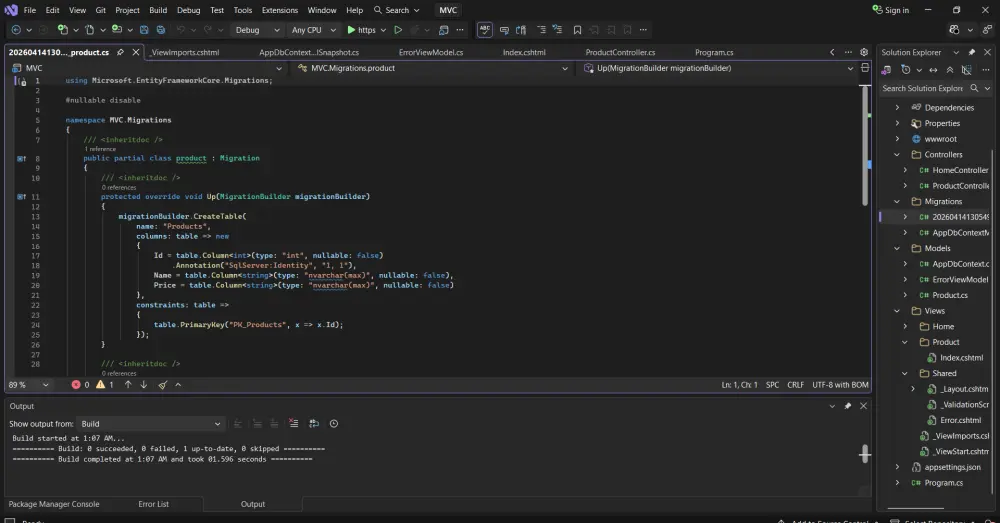Click code cleanup broom icon

click(x=163, y=385)
